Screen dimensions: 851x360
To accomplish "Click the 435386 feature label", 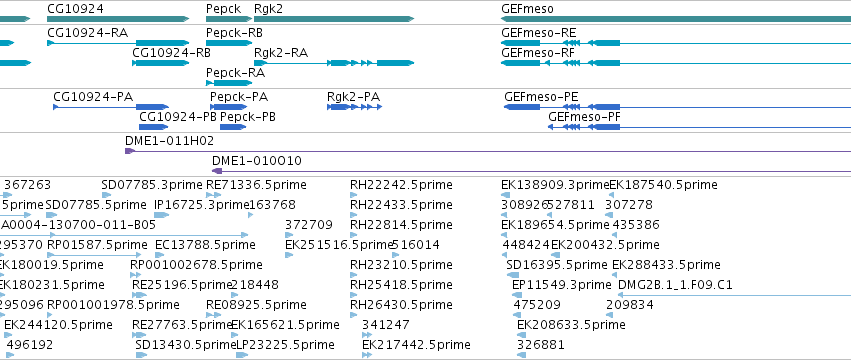I will point(636,225).
